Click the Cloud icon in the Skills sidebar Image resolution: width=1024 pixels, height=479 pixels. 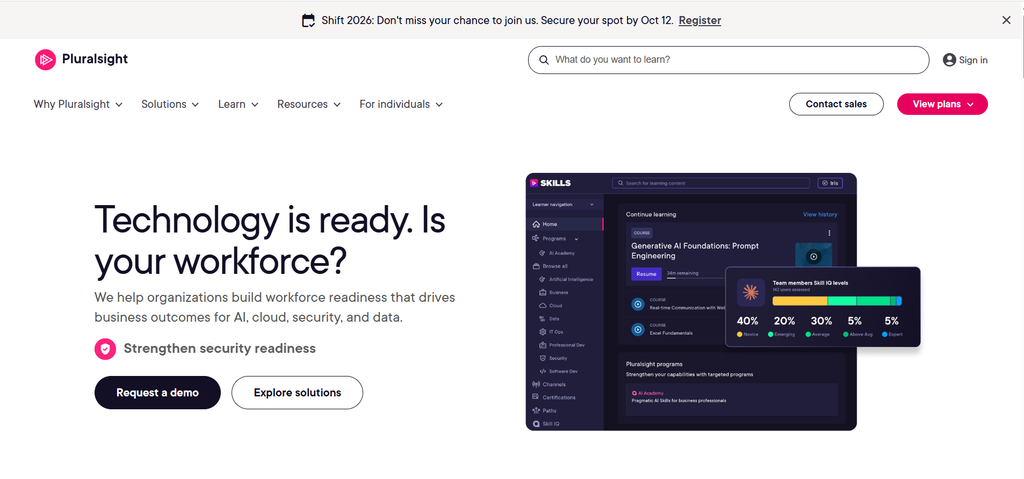pos(542,306)
